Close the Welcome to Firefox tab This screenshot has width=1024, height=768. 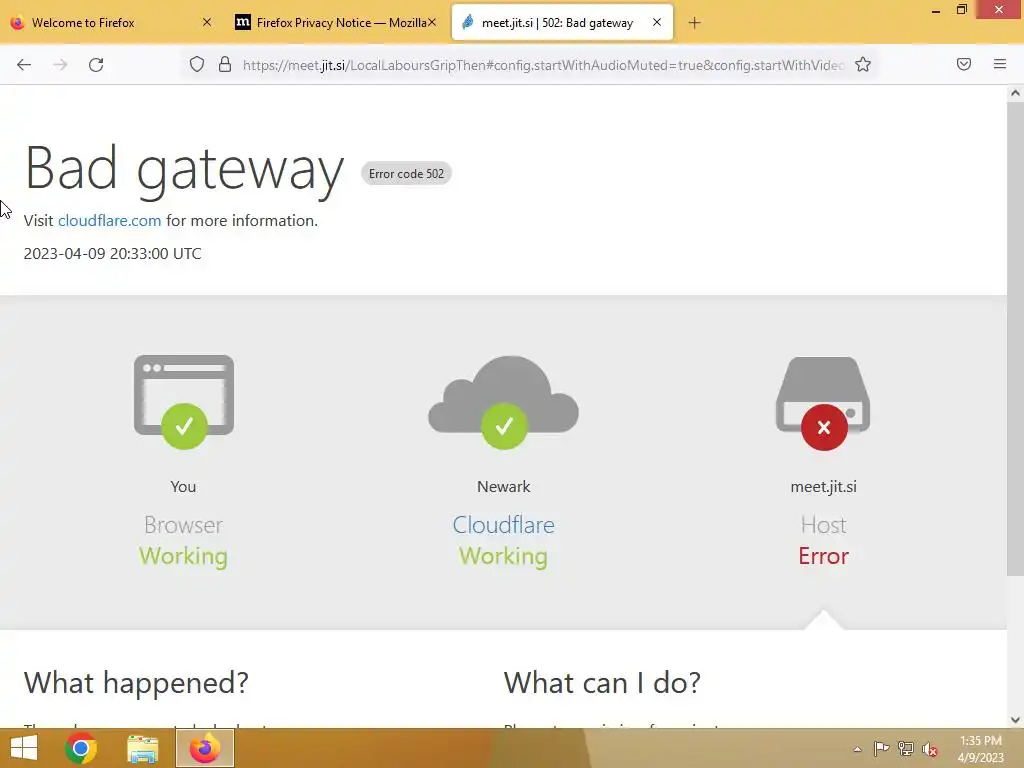(206, 22)
